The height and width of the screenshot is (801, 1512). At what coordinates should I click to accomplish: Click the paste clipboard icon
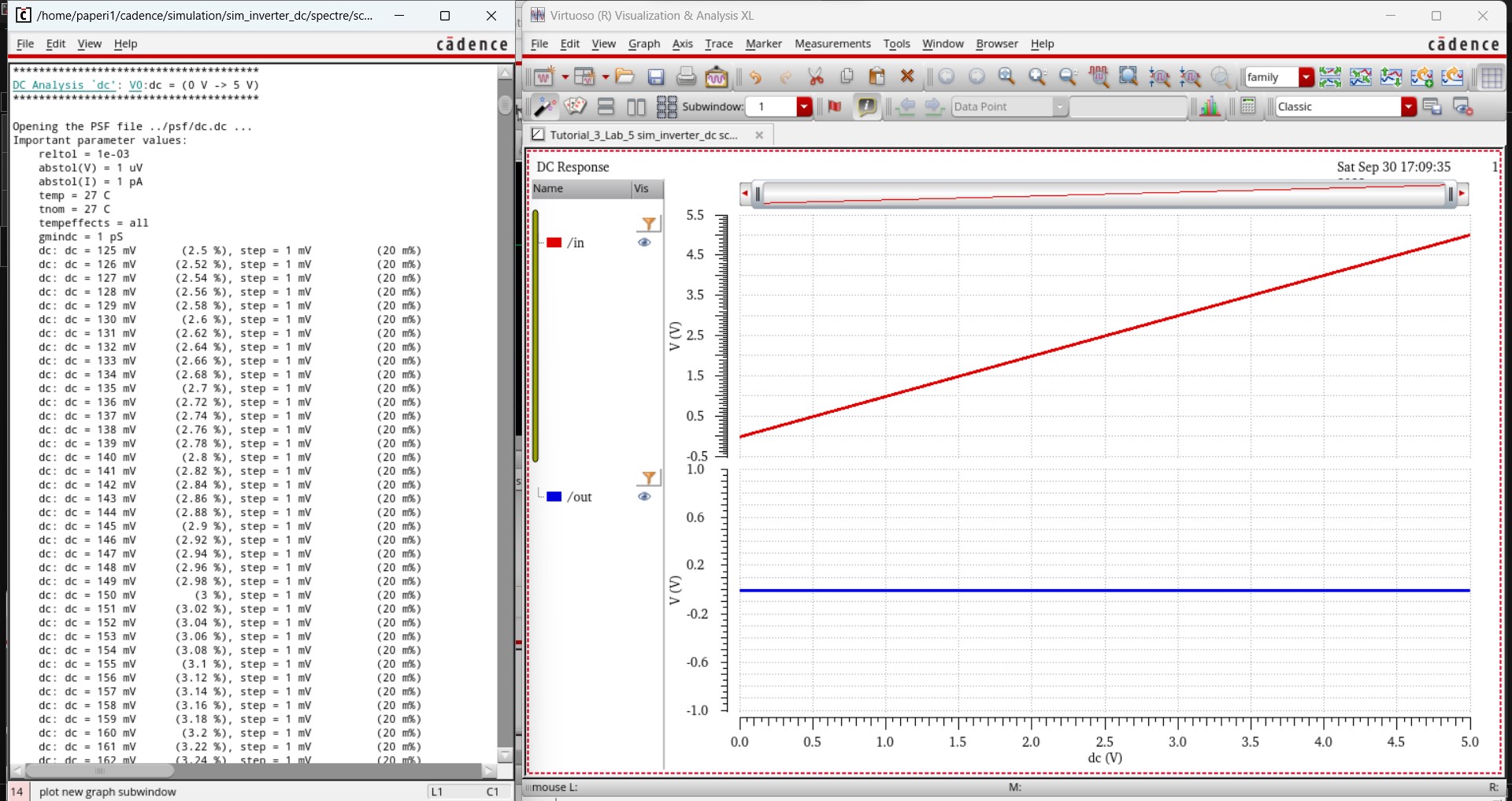tap(876, 76)
